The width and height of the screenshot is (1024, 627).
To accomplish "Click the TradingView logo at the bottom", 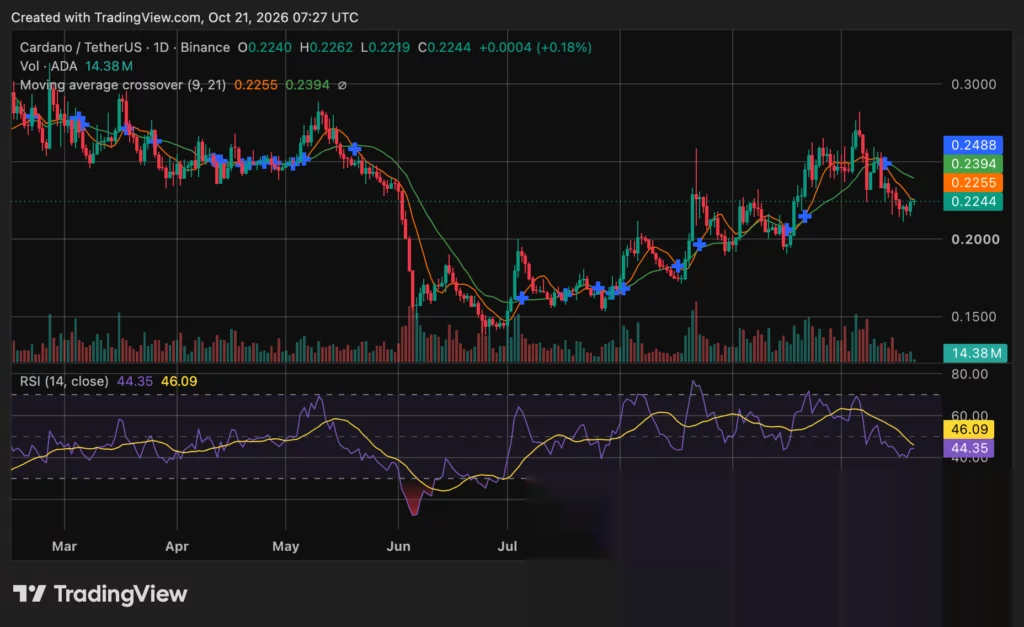I will click(x=100, y=594).
